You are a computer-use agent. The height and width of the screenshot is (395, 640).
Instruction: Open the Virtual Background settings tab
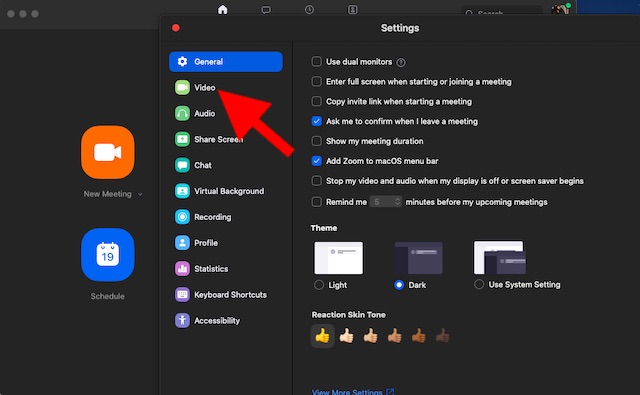(x=226, y=191)
